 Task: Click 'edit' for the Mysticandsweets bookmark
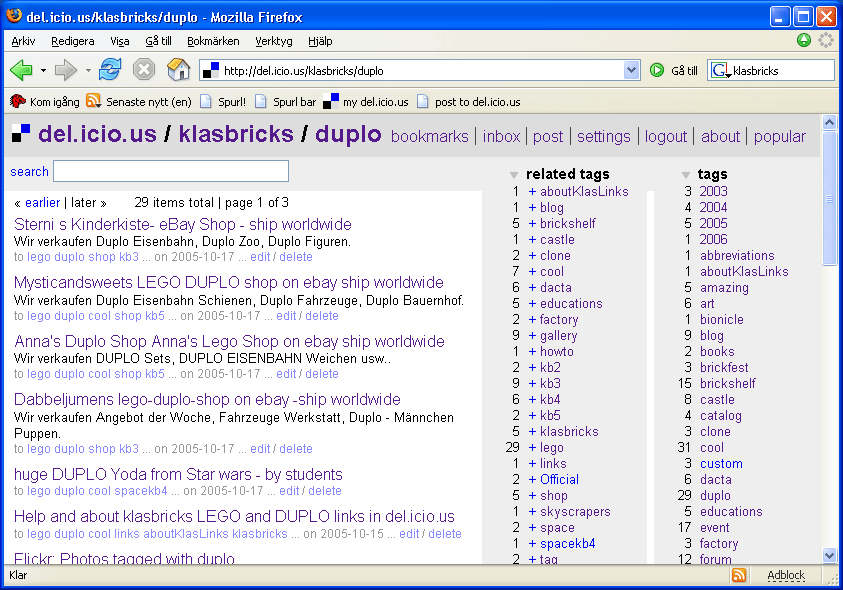click(x=286, y=316)
